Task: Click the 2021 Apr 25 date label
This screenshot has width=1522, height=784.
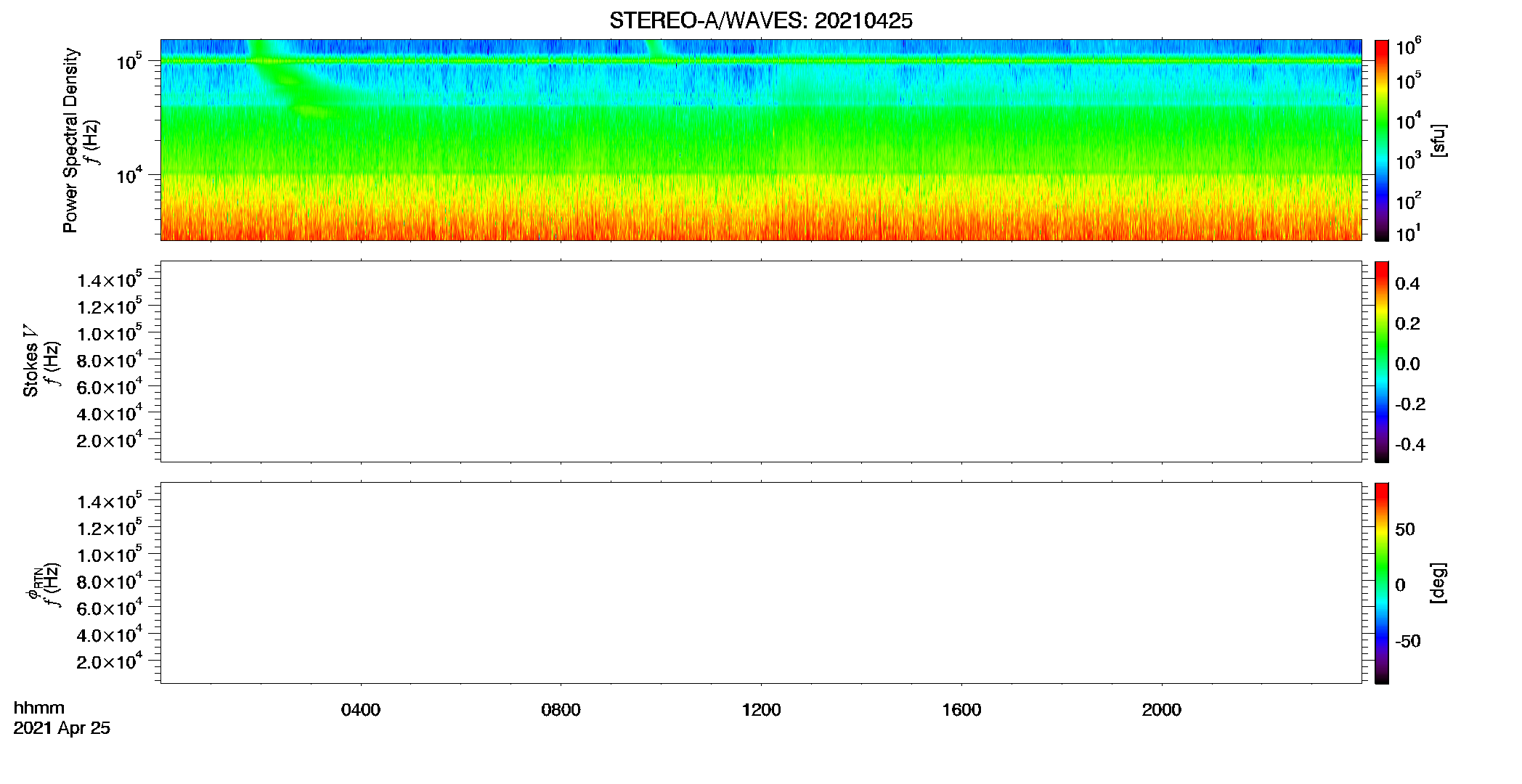Action: 62,728
